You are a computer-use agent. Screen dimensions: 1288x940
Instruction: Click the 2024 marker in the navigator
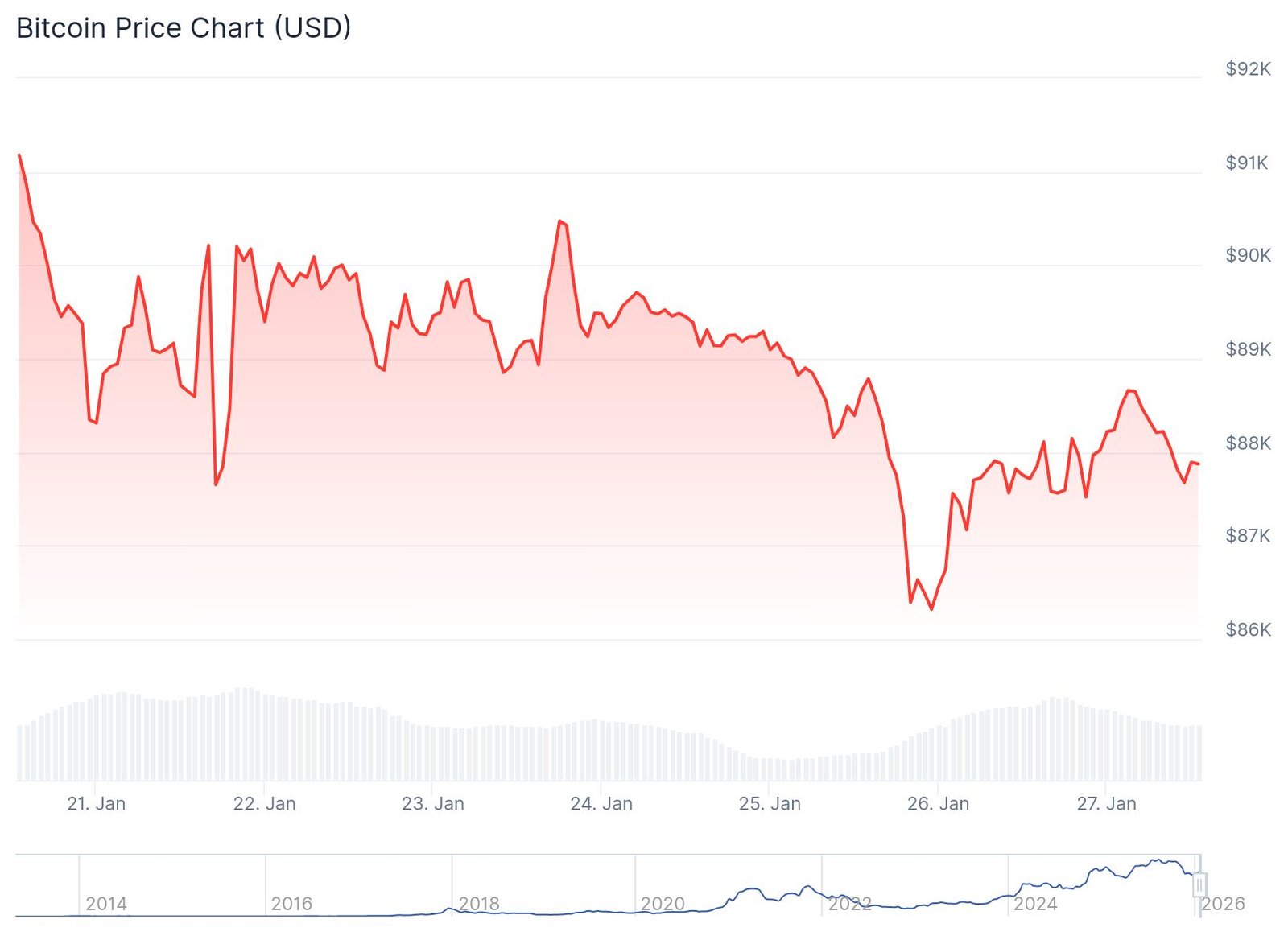(x=1035, y=904)
